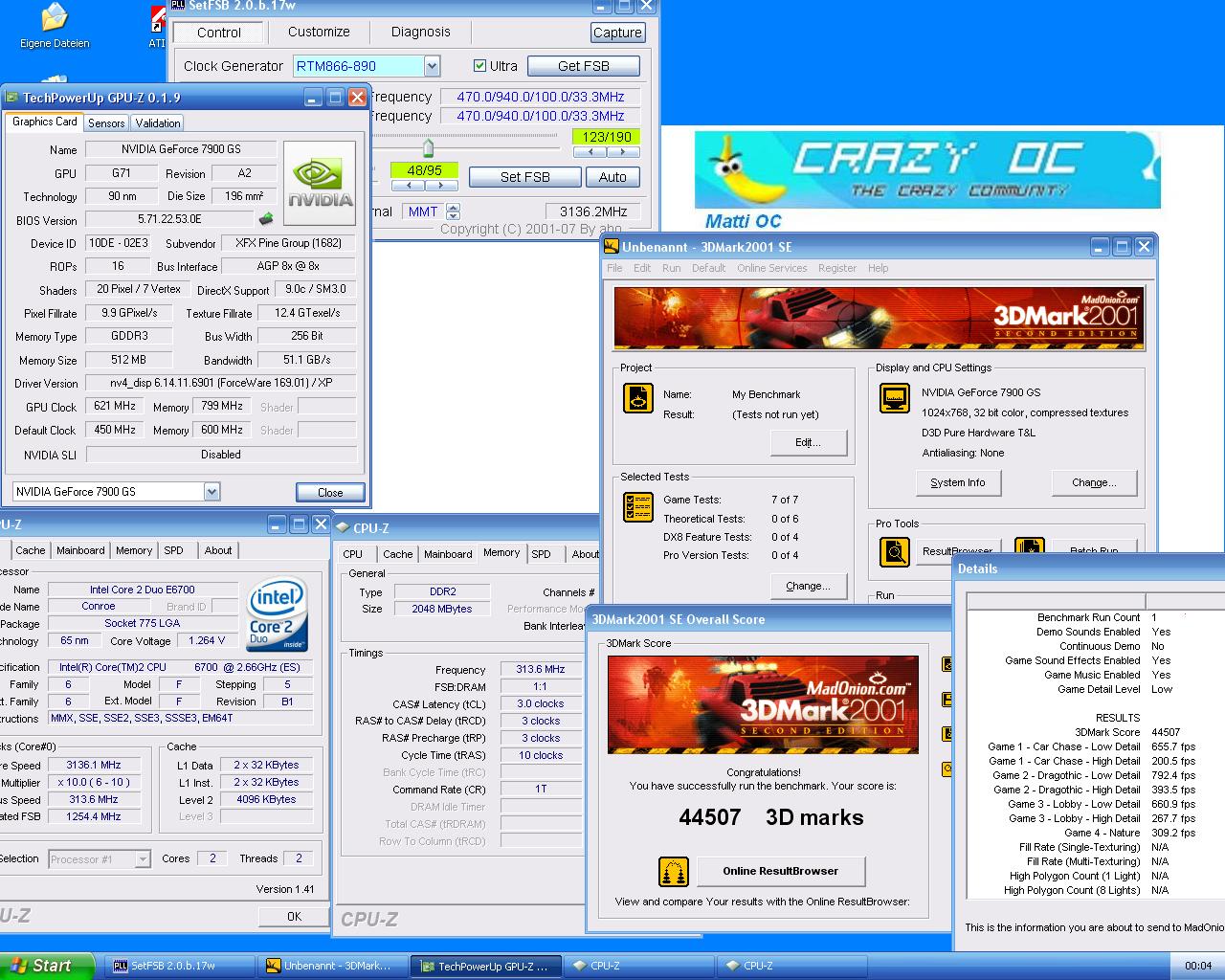Click the Auto button in SetFSB
The height and width of the screenshot is (980, 1225).
(612, 177)
